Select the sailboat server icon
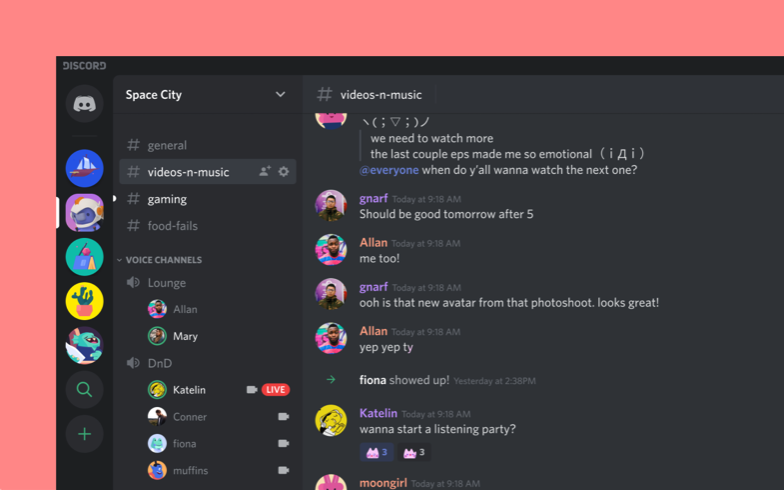Viewport: 784px width, 490px height. (84, 168)
